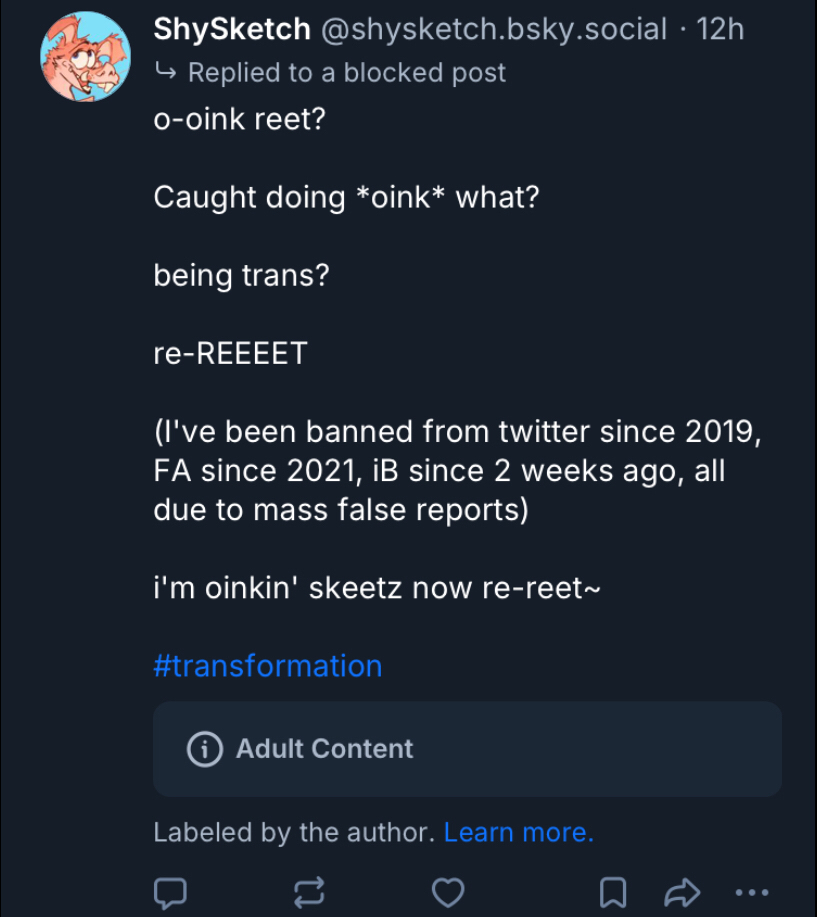Repost this post using the repost icon

310,892
